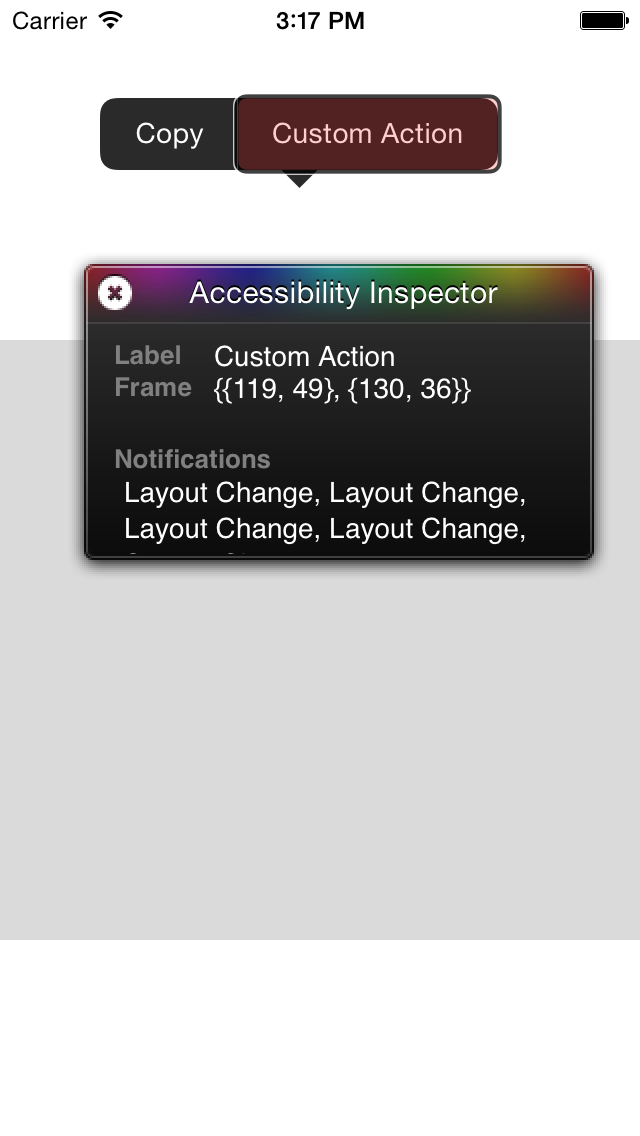640x1136 pixels.
Task: Tap the gray view below the inspector
Action: (320, 750)
